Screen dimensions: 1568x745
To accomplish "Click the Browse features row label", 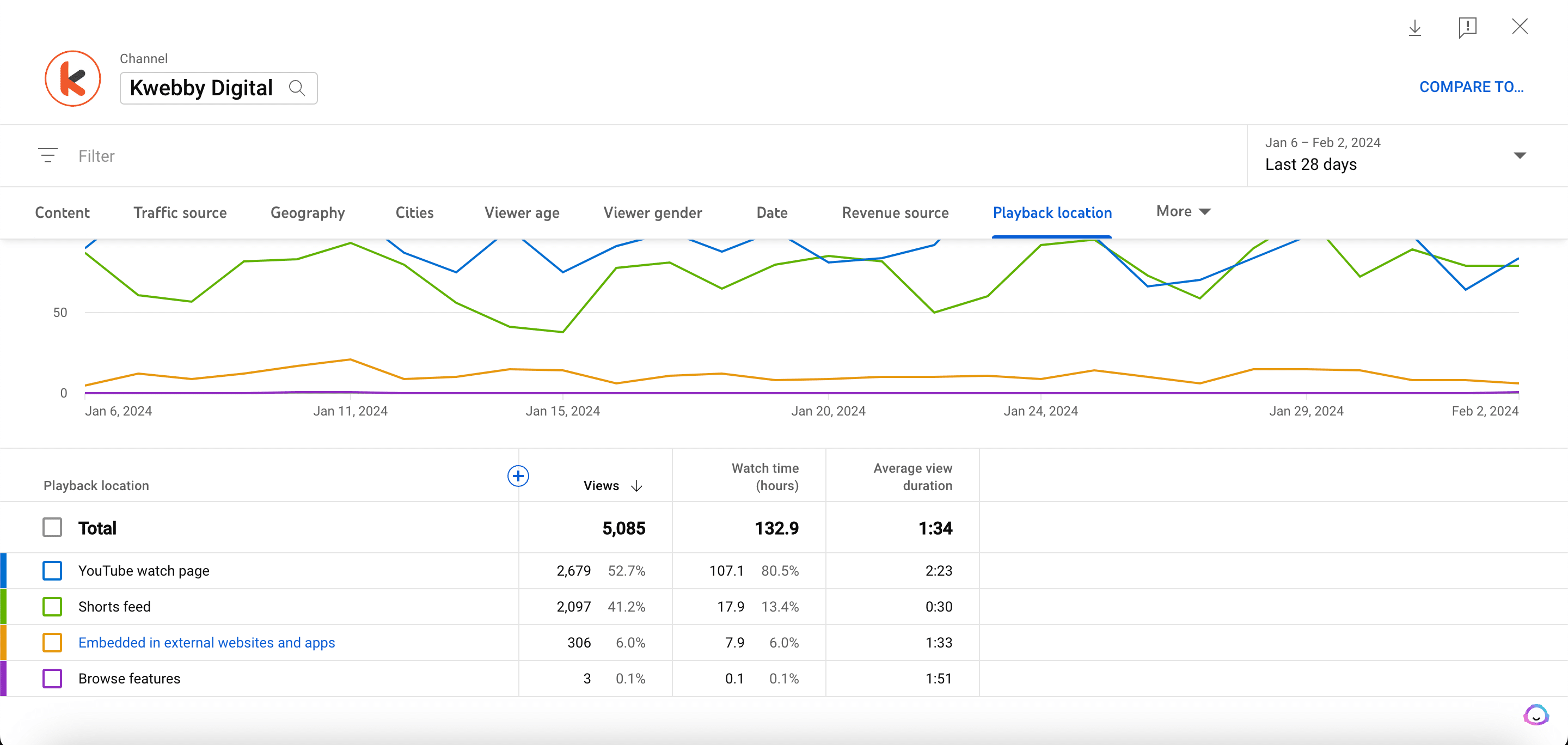I will [x=129, y=679].
